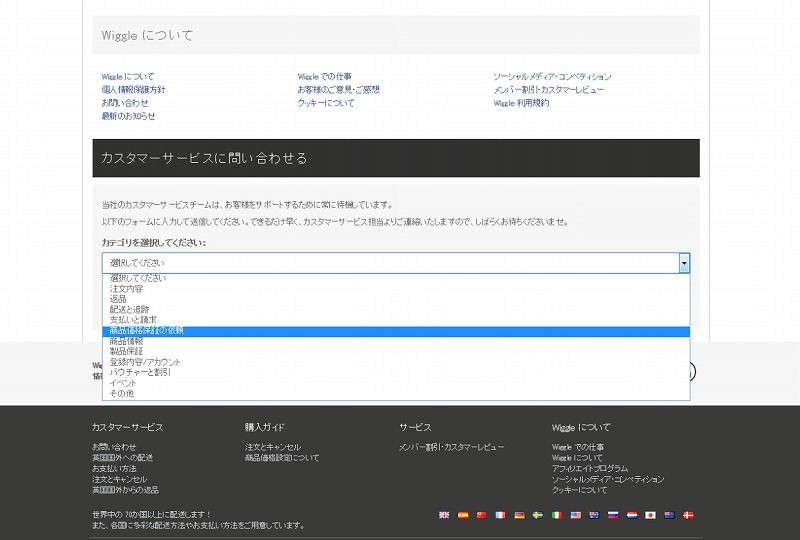Click the お問い合わせ link in dark footer

pos(114,447)
